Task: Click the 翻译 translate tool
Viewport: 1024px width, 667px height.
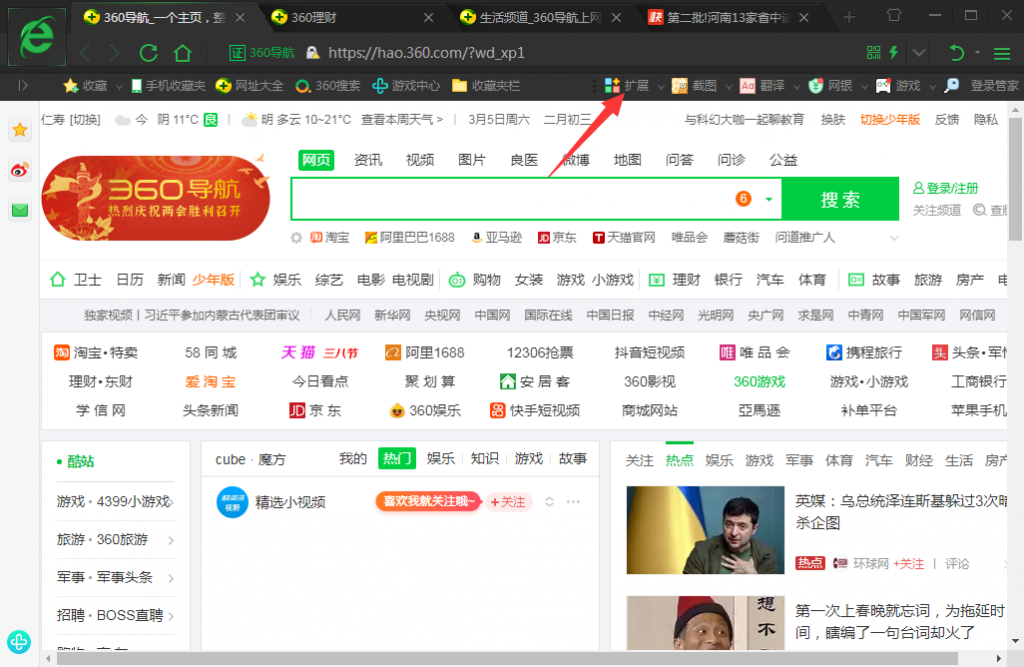Action: click(762, 86)
